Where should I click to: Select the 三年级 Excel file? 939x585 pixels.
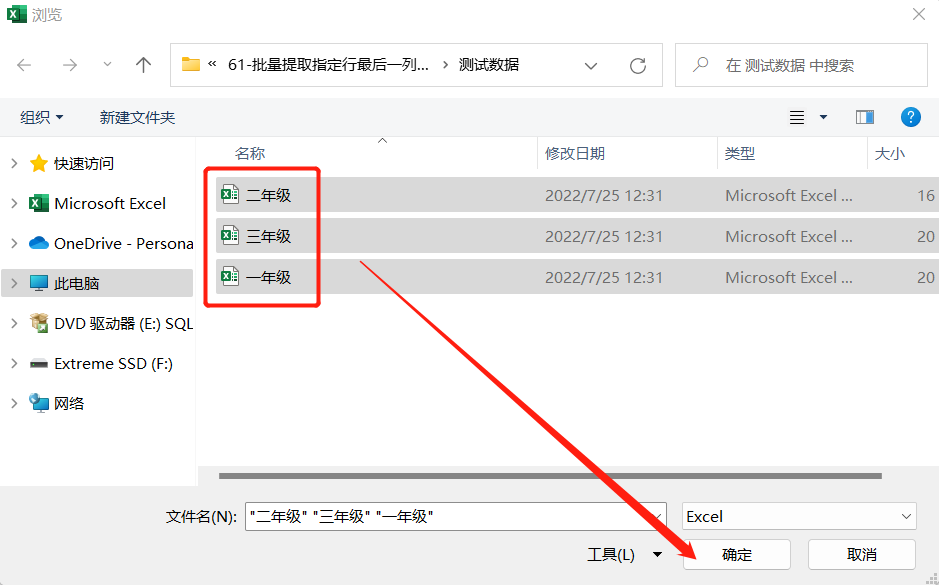[x=577, y=236]
